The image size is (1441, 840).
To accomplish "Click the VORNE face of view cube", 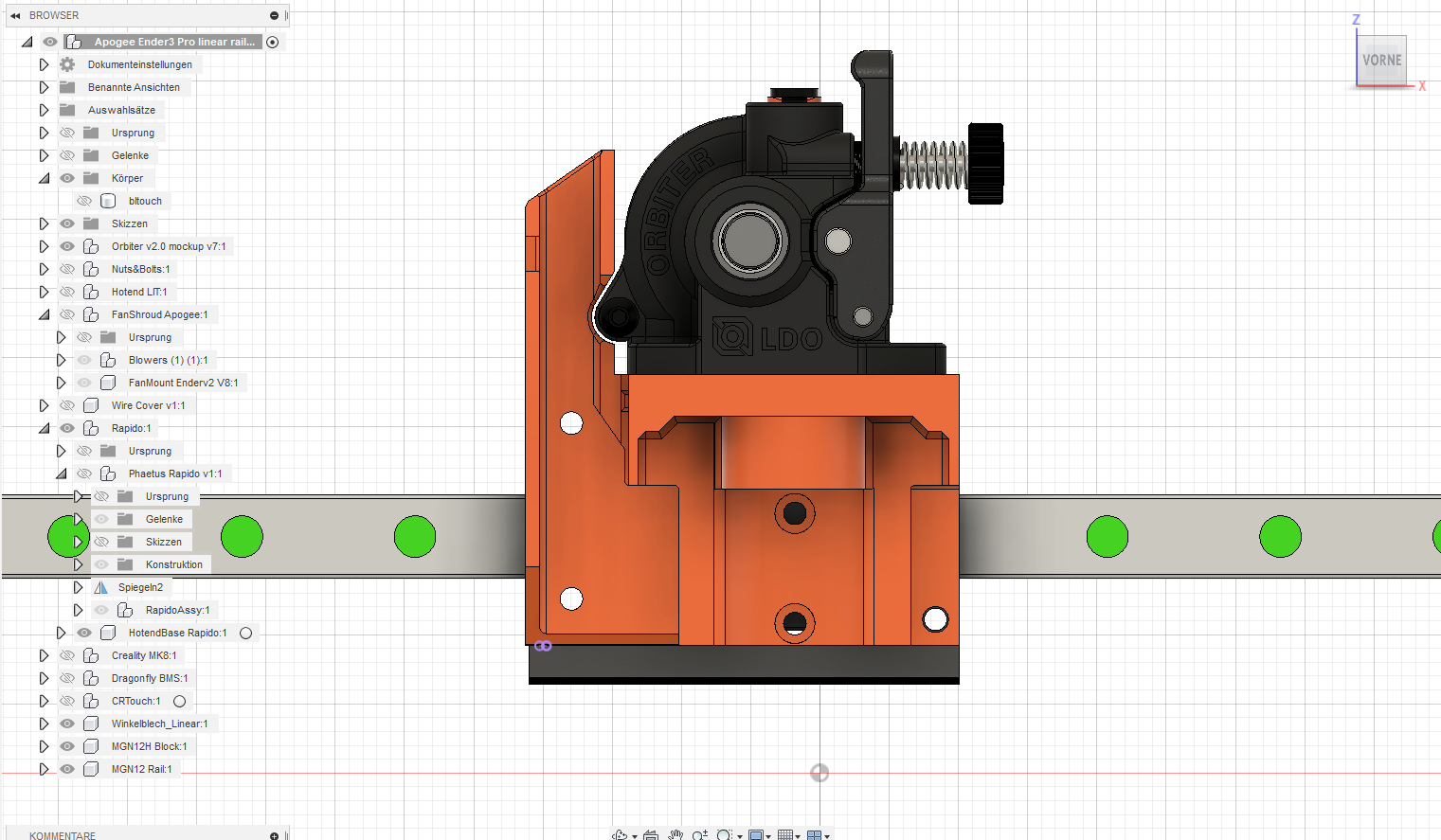I will [x=1381, y=60].
